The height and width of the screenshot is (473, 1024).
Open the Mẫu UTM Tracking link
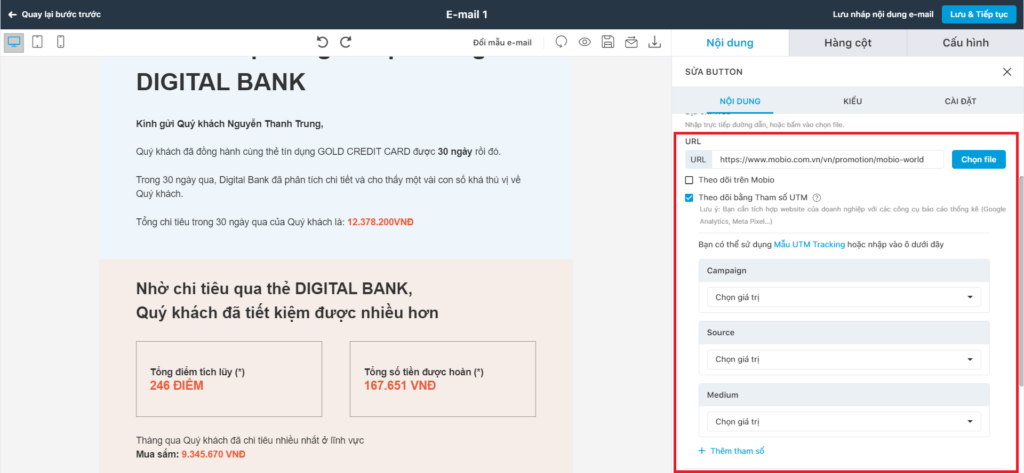point(809,244)
